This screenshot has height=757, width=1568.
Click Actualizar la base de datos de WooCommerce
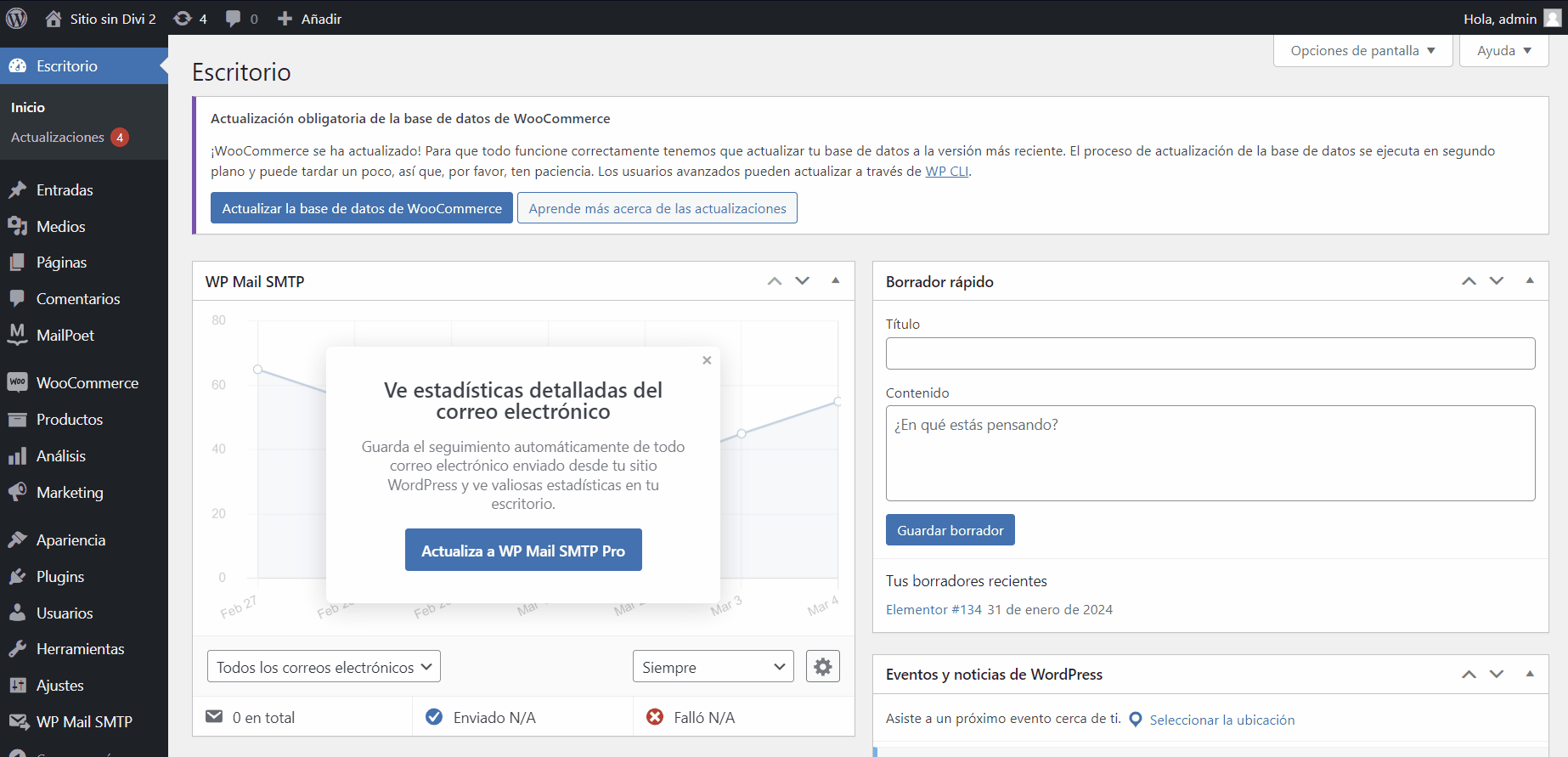362,208
